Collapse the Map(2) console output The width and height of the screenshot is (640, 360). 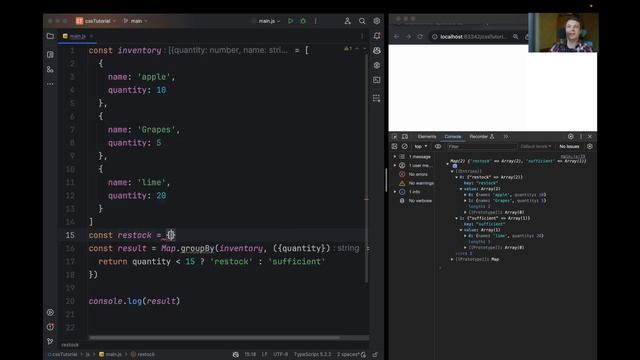(447, 164)
